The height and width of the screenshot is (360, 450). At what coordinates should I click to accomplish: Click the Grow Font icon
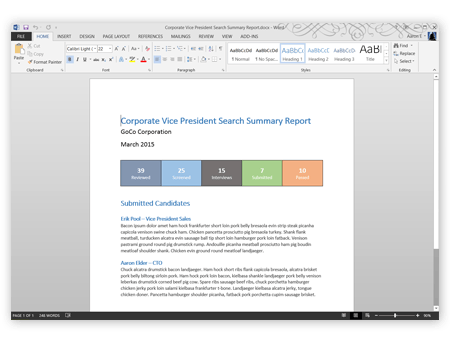(x=116, y=49)
